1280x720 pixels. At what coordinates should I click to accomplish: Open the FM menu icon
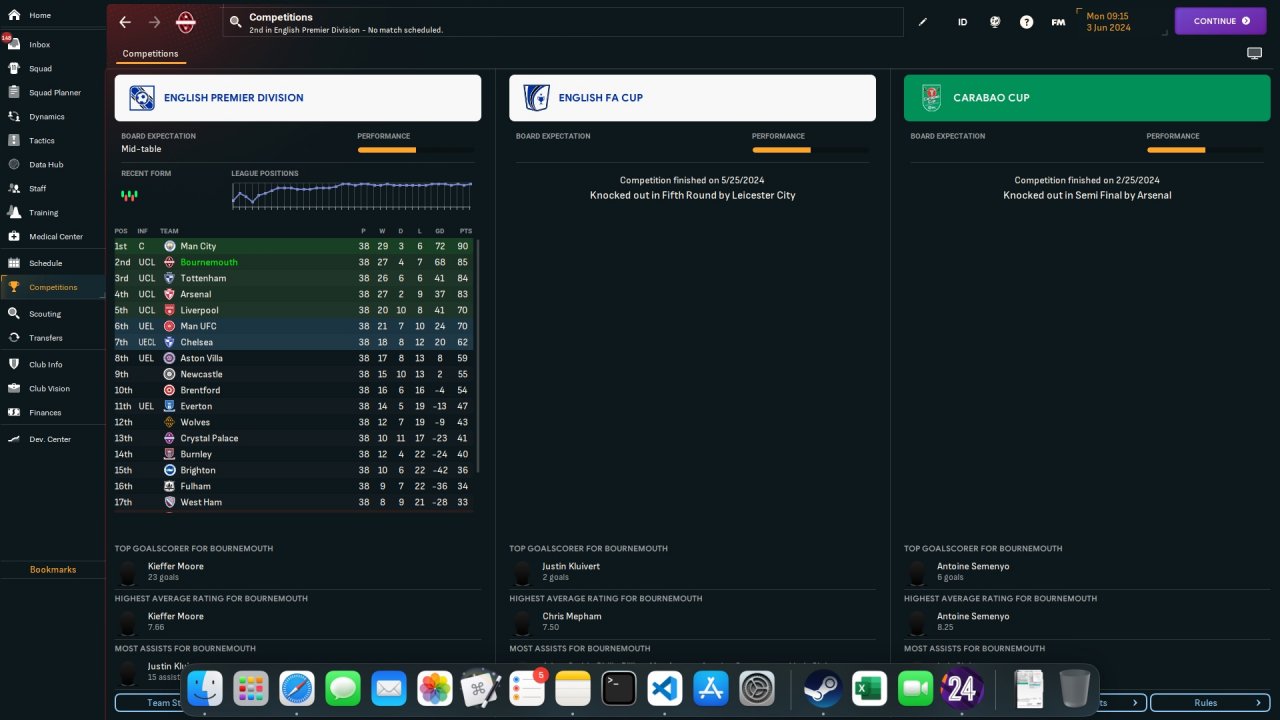click(1058, 22)
